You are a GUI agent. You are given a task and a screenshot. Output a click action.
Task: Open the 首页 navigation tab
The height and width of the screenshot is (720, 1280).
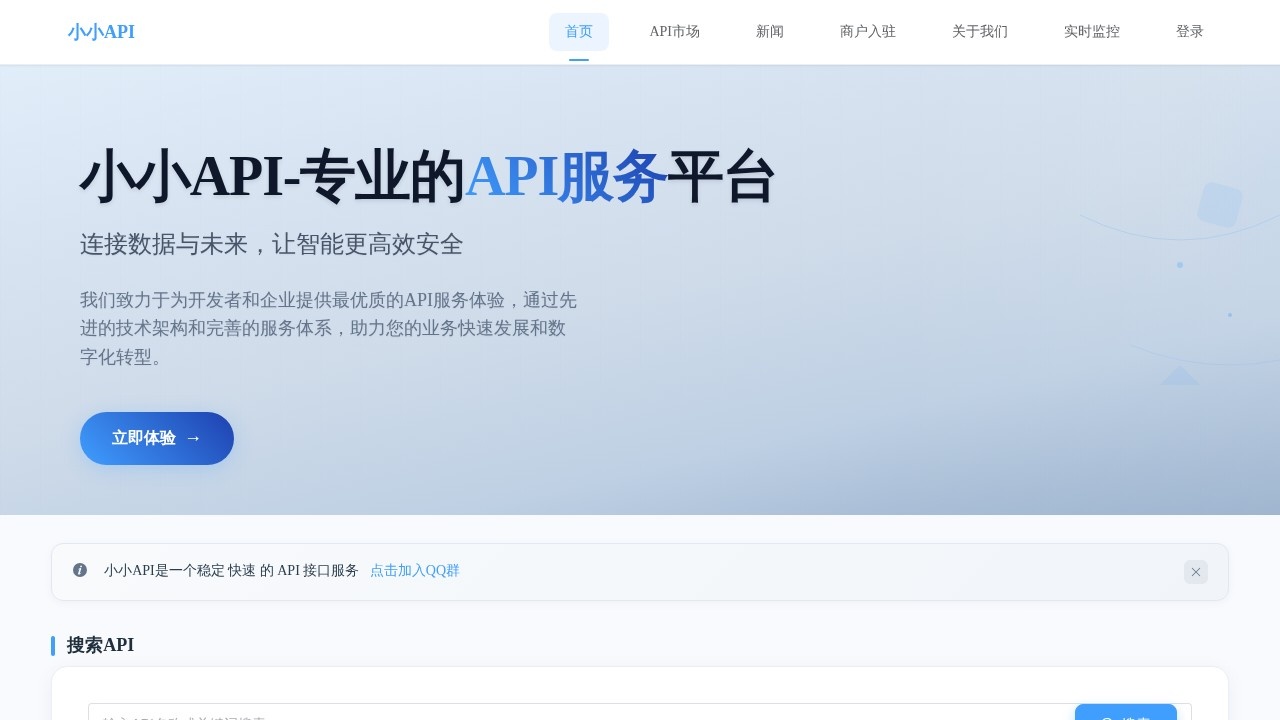point(578,32)
